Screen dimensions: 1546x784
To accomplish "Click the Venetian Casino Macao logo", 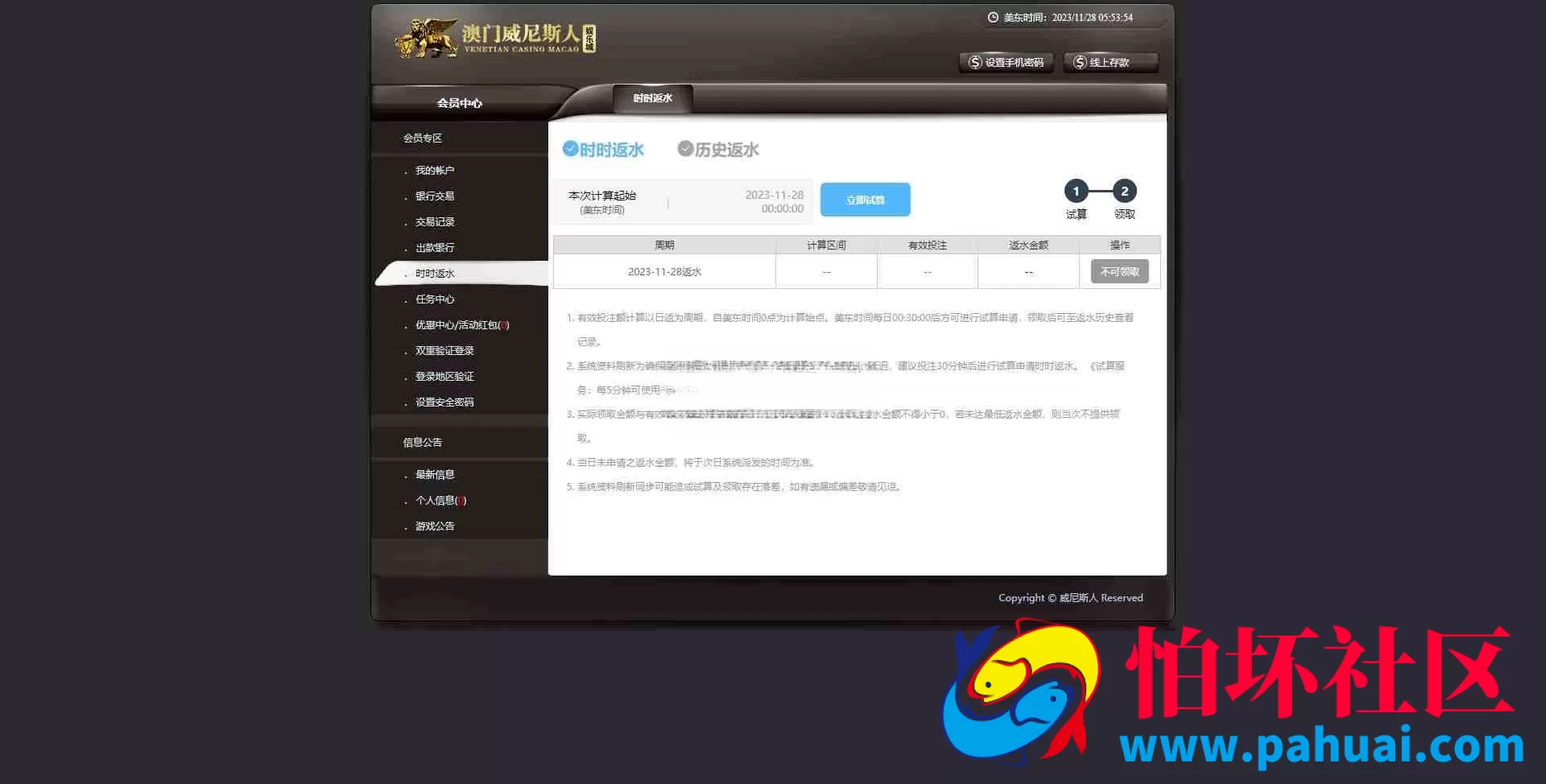I will 495,38.
